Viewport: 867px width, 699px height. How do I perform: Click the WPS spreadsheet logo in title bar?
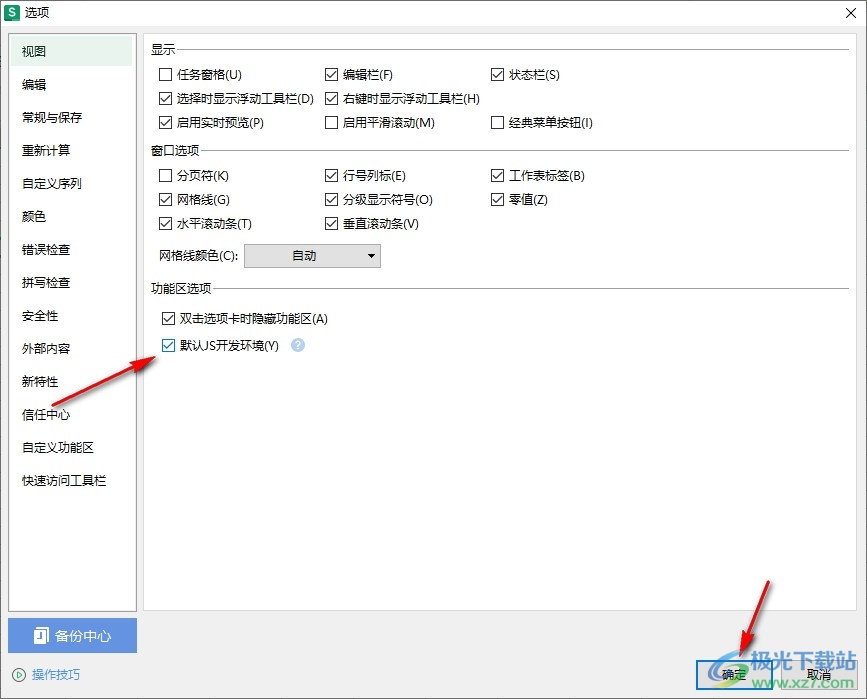pyautogui.click(x=12, y=12)
